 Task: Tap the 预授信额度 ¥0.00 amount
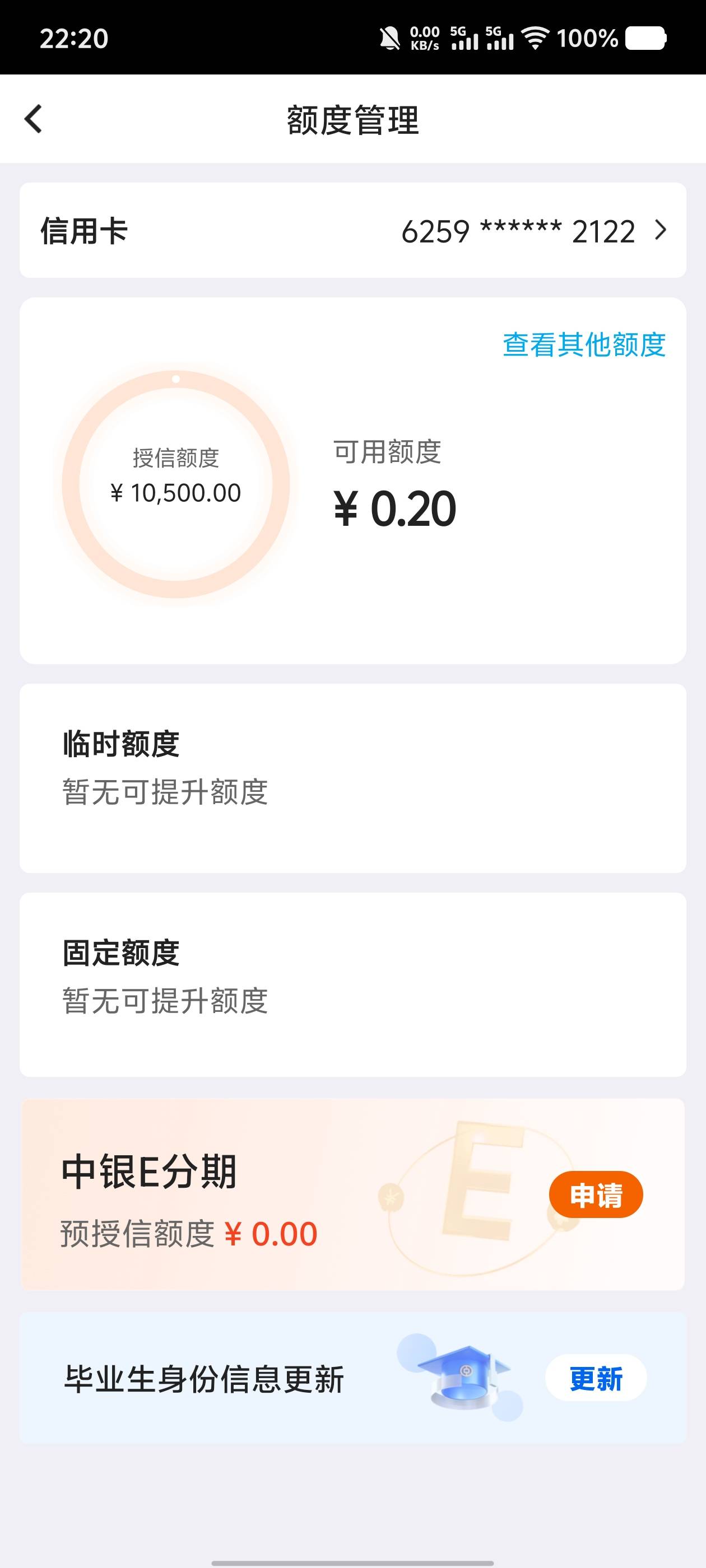click(x=271, y=1234)
